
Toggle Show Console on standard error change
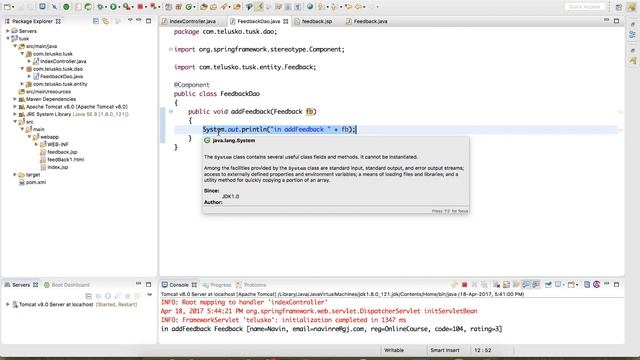[536, 284]
